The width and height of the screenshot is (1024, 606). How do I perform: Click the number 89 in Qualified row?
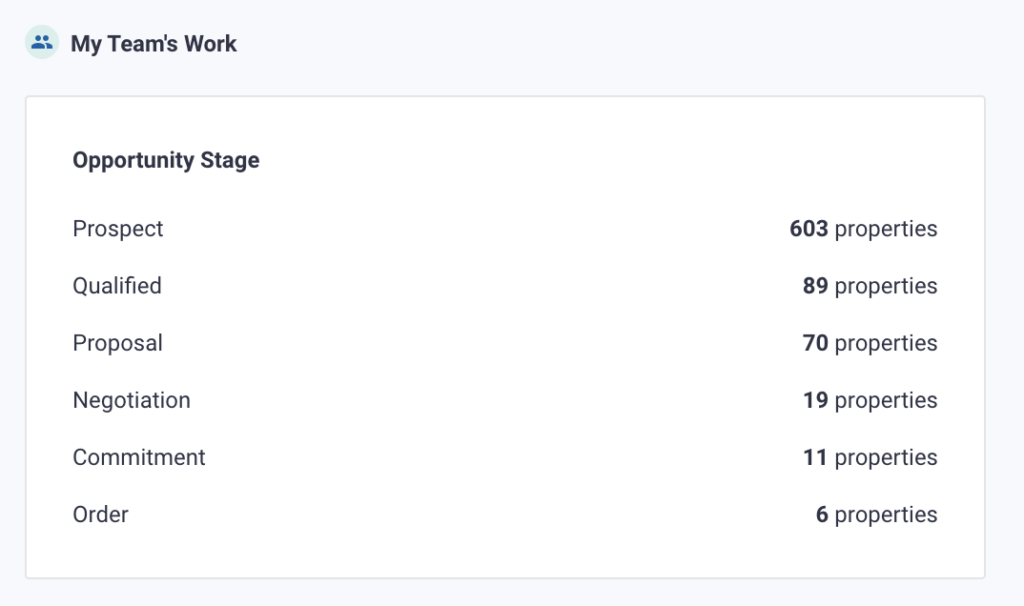tap(815, 286)
